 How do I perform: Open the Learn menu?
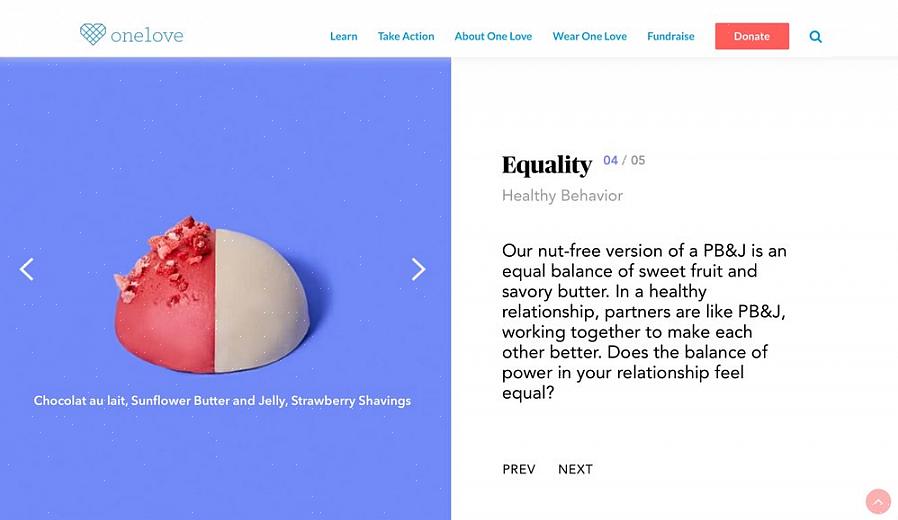coord(343,36)
